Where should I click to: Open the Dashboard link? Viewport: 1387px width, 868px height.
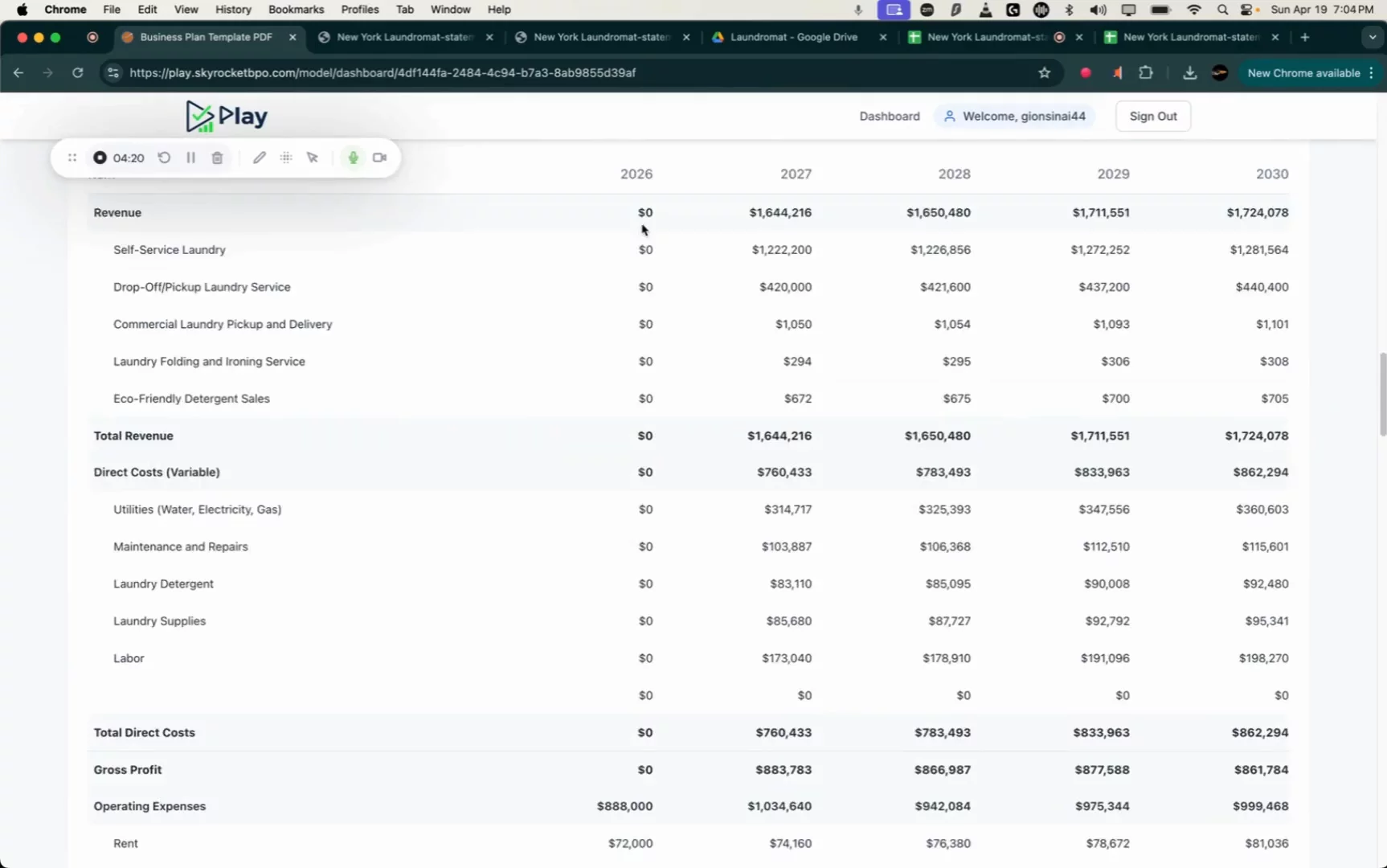(890, 116)
